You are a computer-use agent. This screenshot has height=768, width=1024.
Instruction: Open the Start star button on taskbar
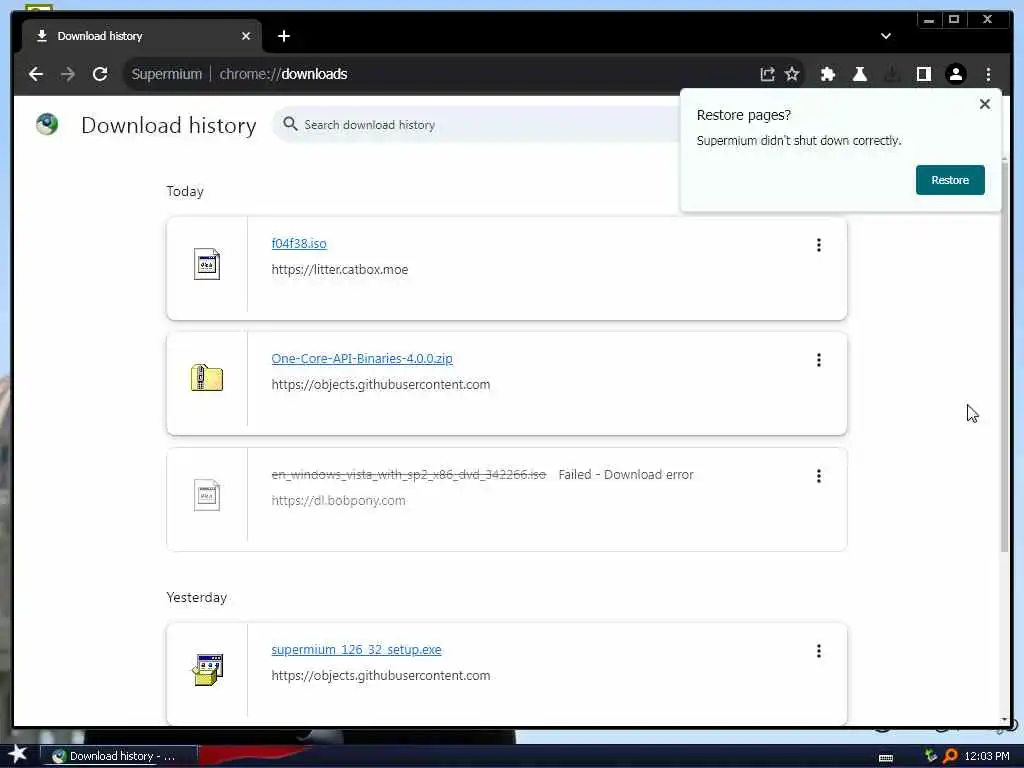[17, 754]
